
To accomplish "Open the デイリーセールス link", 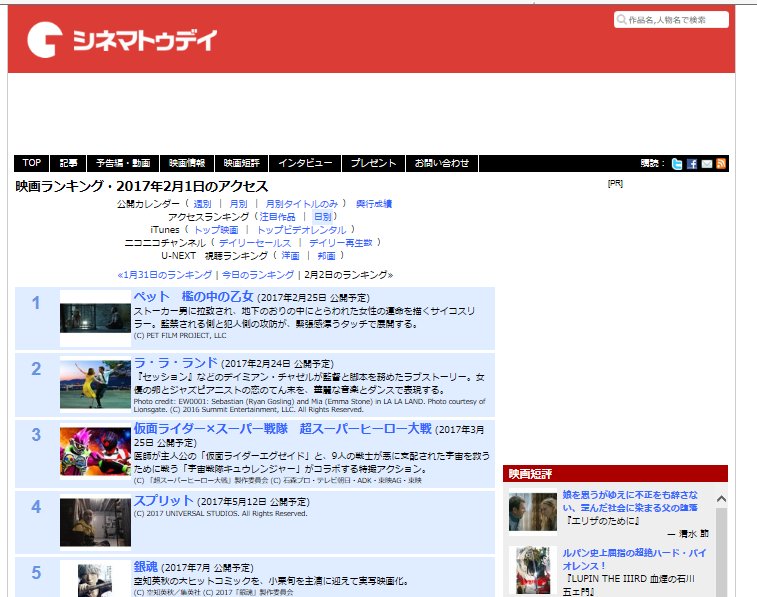I will 255,243.
